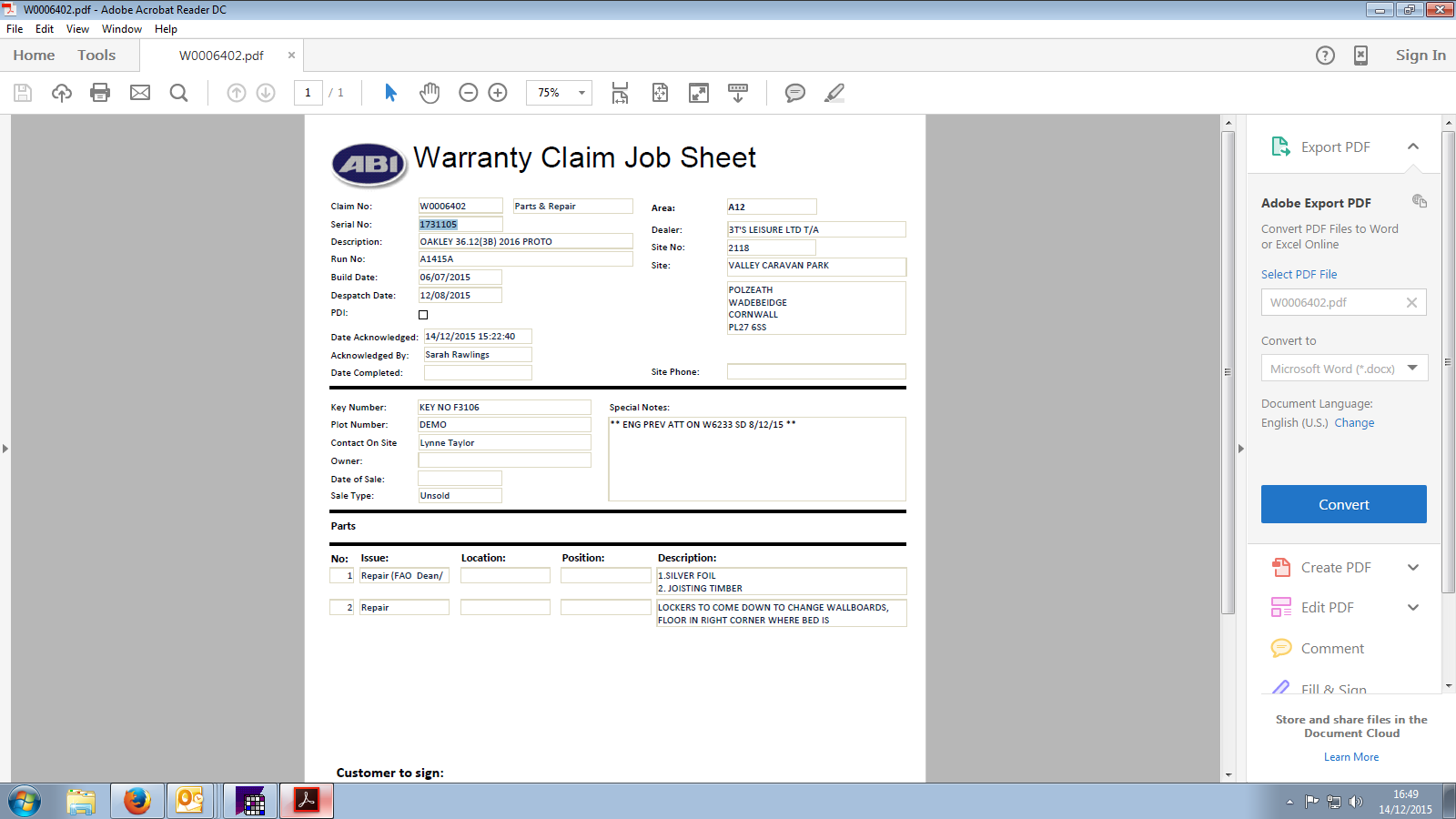Select the Highlight text pen tool
Screen dimensions: 1456x819
[834, 93]
